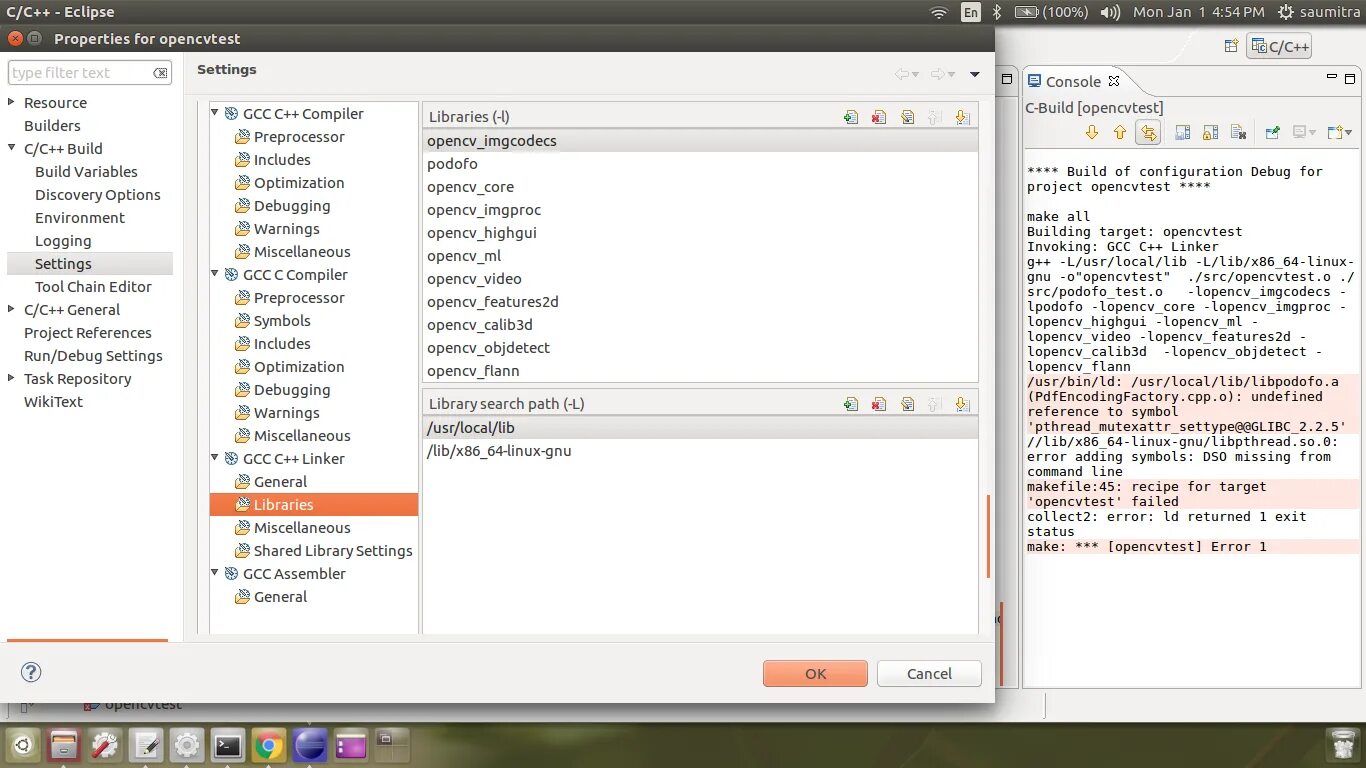This screenshot has width=1366, height=768.
Task: Open the dialog help question mark
Action: pos(31,672)
